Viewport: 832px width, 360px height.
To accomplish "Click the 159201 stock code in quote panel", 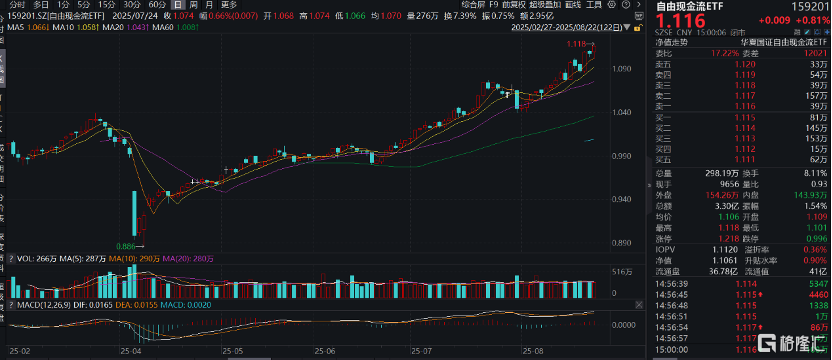I will point(810,7).
